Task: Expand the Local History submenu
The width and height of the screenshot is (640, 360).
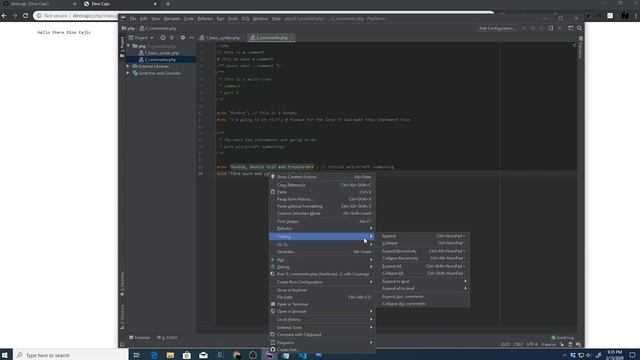Action: point(322,320)
